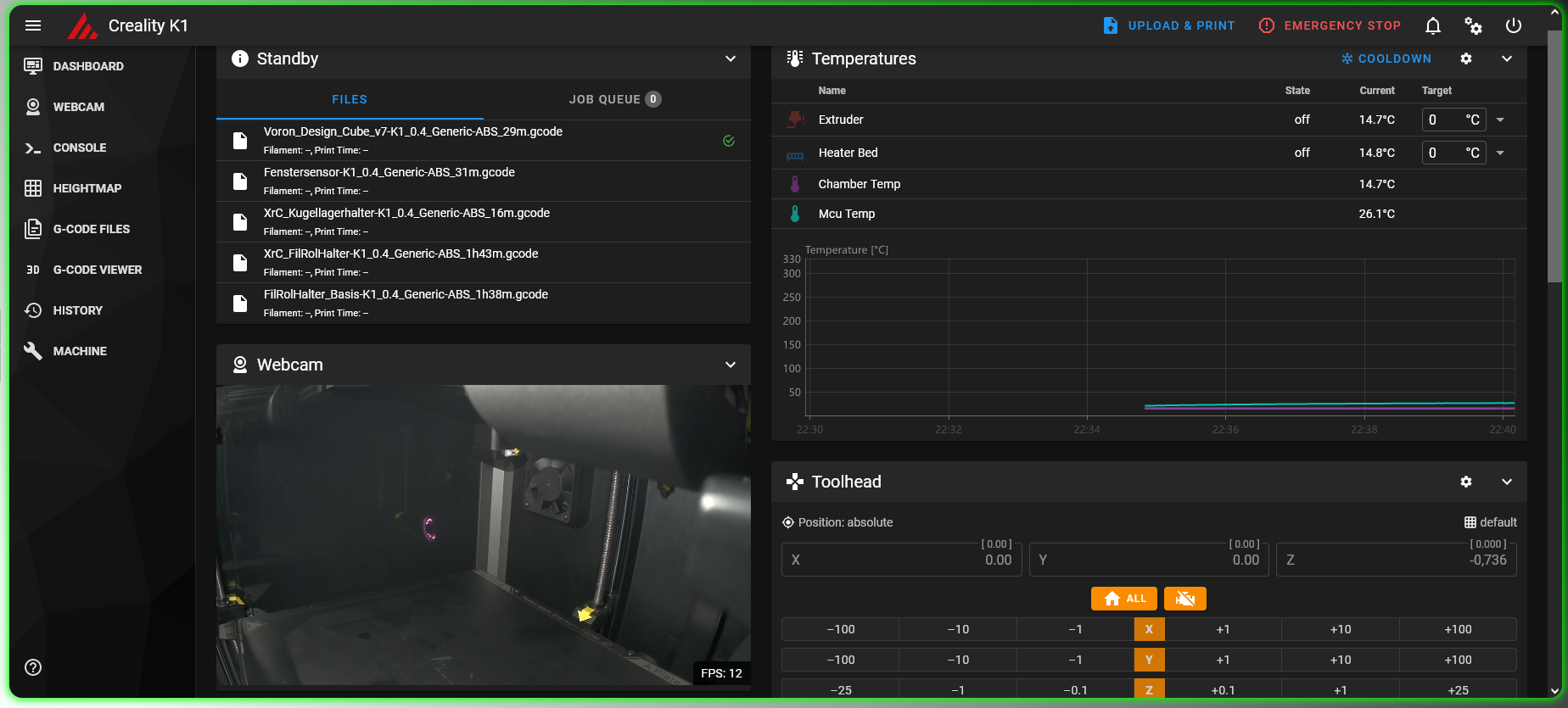1568x708 pixels.
Task: Click the default heightmap grid icon
Action: coord(1470,522)
